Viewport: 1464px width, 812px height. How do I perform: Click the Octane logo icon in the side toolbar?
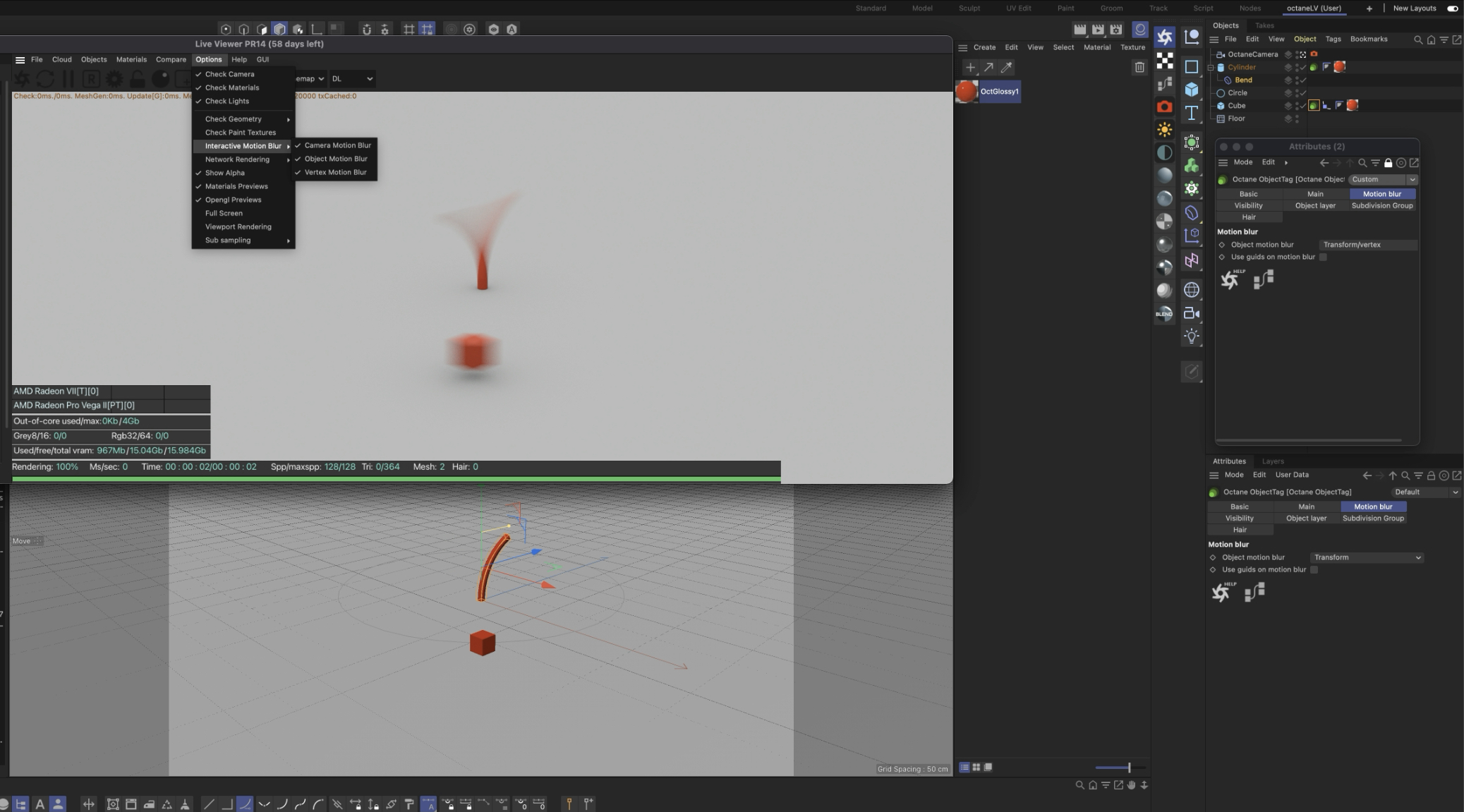click(x=1164, y=37)
